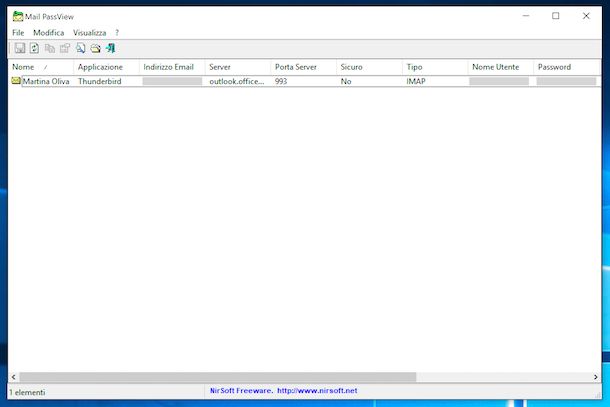Maximize the Mail PassView window
The height and width of the screenshot is (407, 610).
click(x=556, y=16)
